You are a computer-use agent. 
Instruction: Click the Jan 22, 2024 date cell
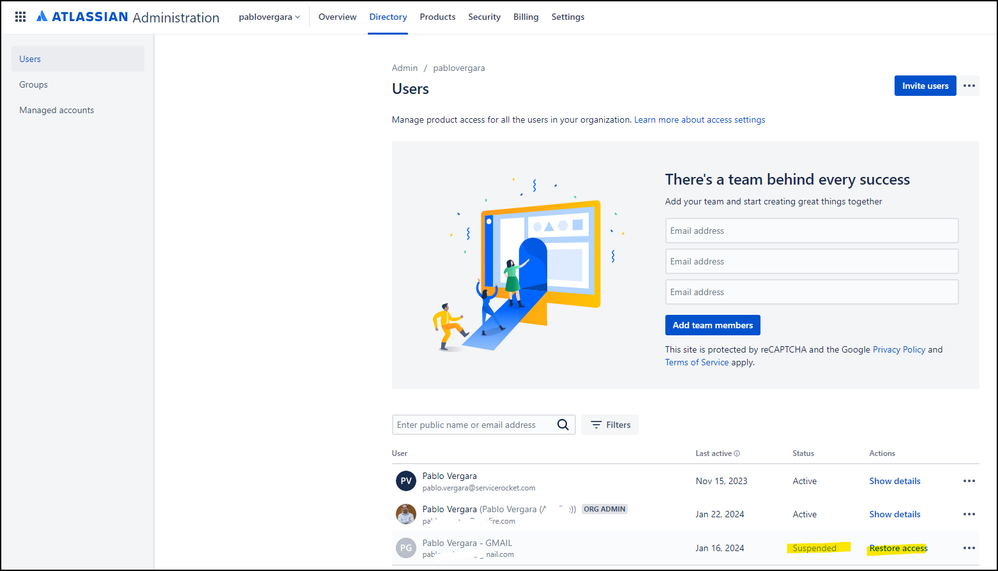click(720, 514)
